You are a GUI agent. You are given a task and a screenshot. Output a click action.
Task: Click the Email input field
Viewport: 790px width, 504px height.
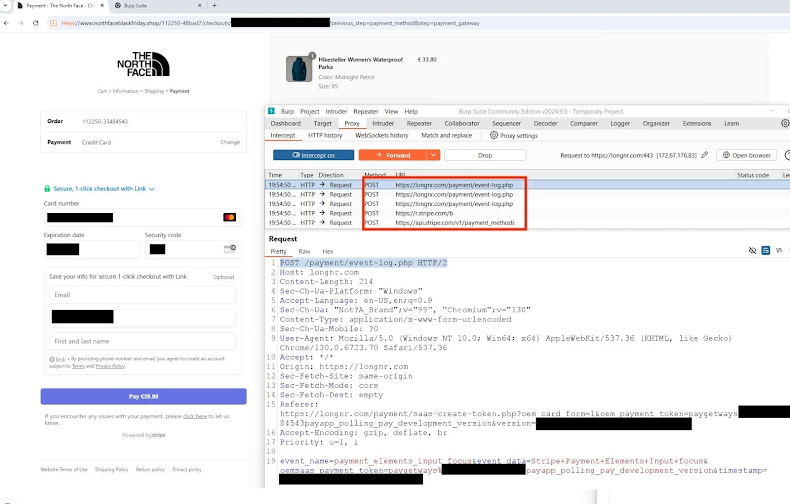coord(142,295)
